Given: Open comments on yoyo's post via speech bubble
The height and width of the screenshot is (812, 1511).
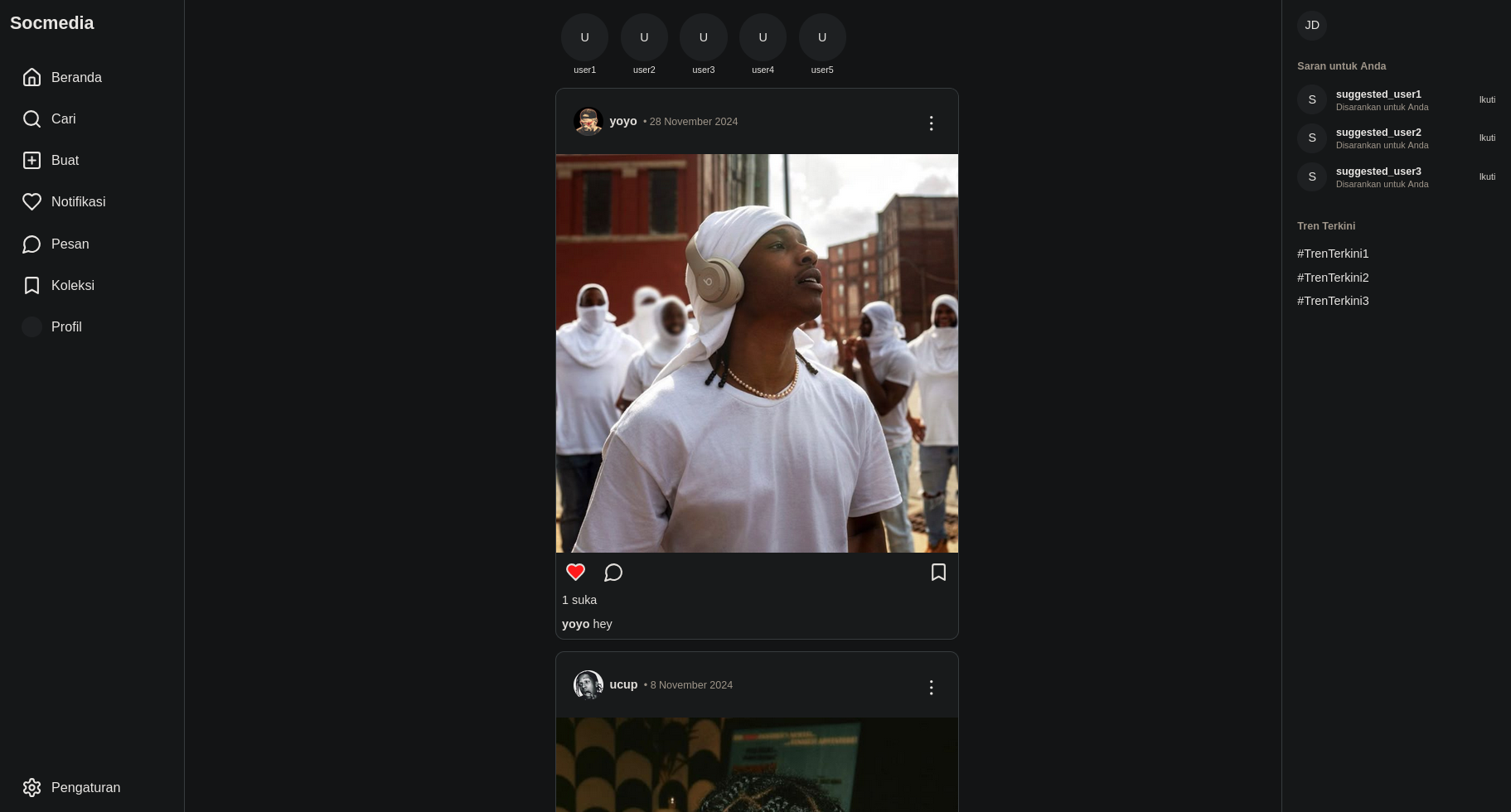Looking at the screenshot, I should (x=613, y=573).
